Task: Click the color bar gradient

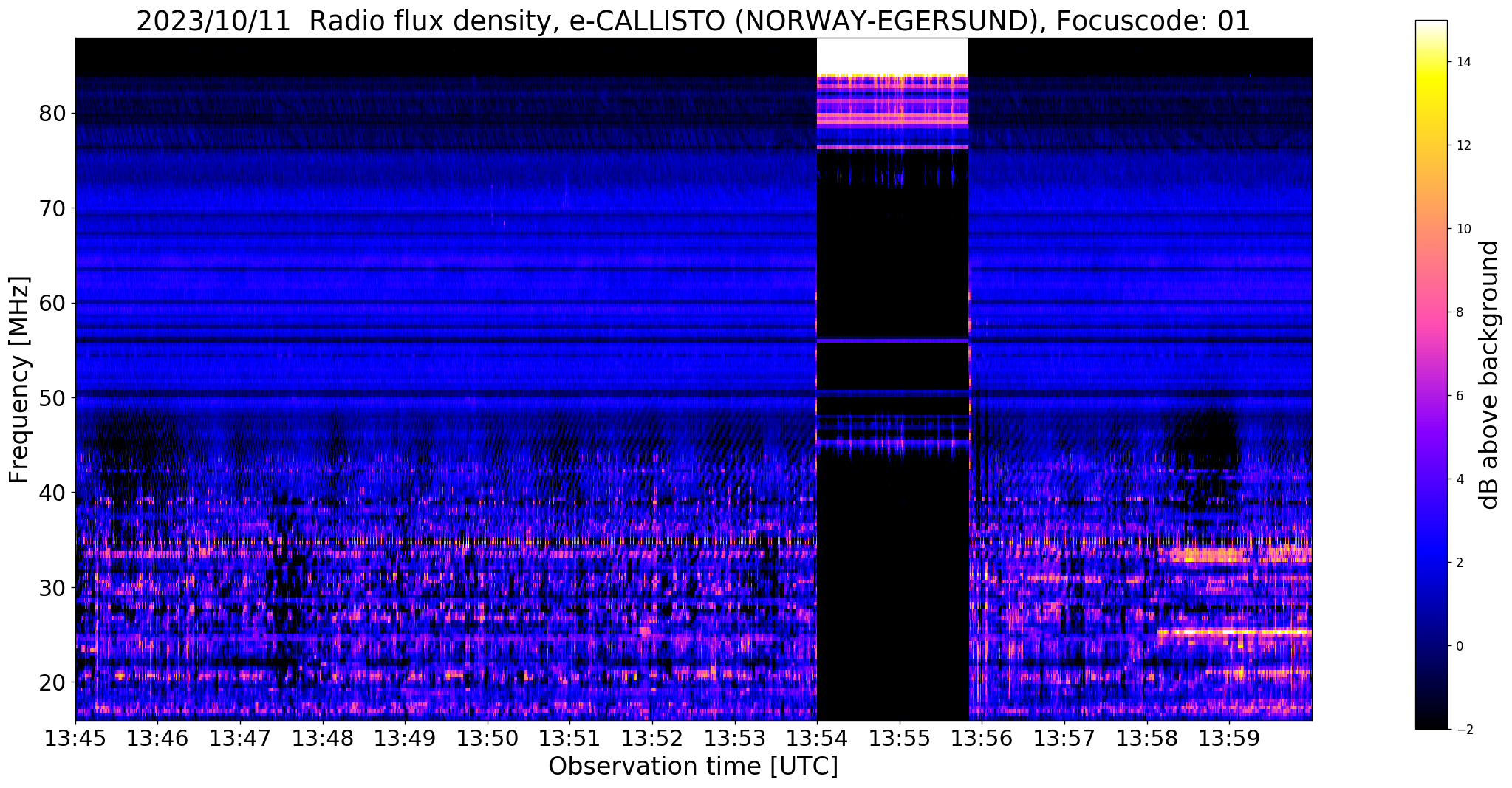Action: [1431, 375]
